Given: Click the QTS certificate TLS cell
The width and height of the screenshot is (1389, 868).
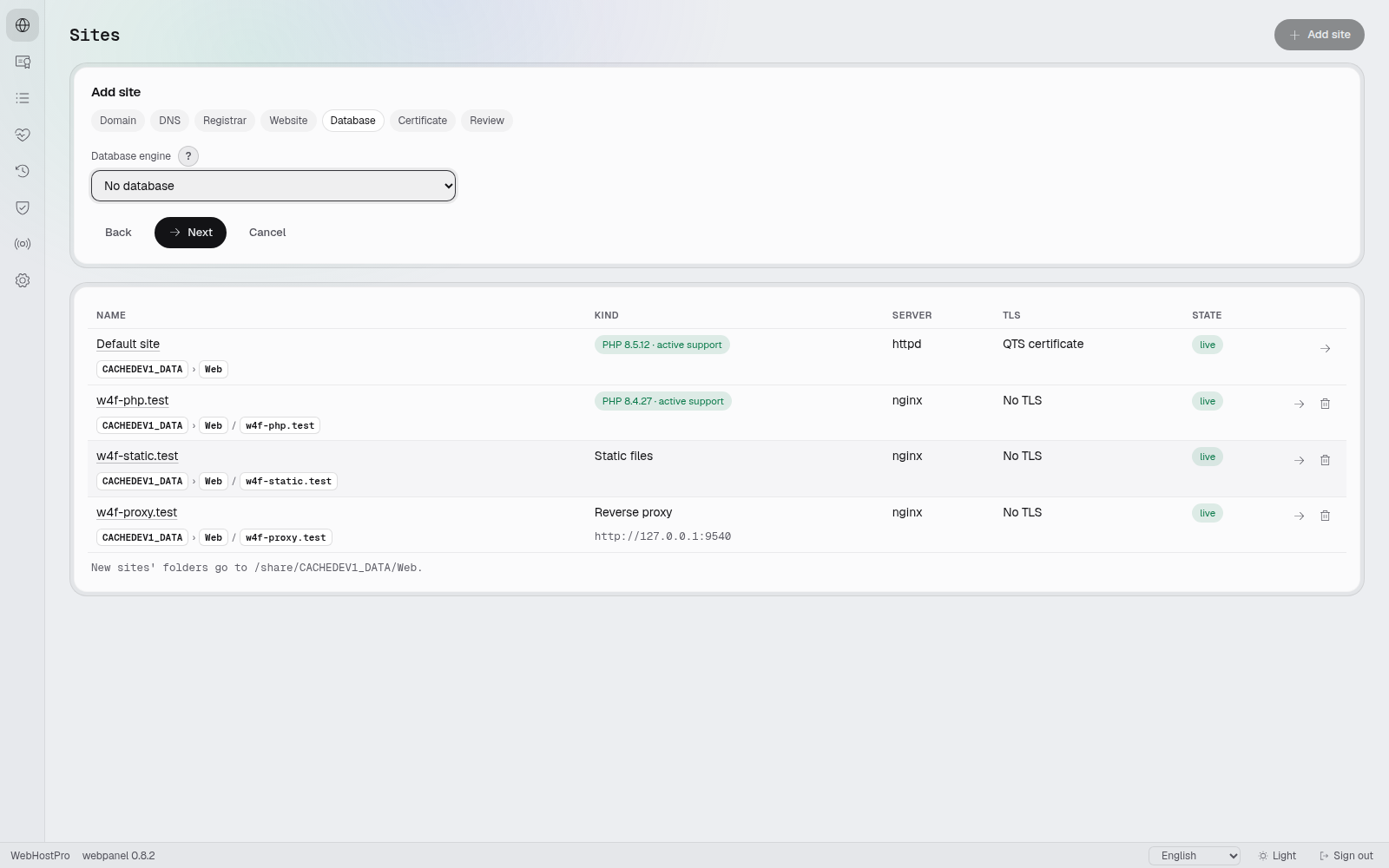Looking at the screenshot, I should [x=1043, y=344].
